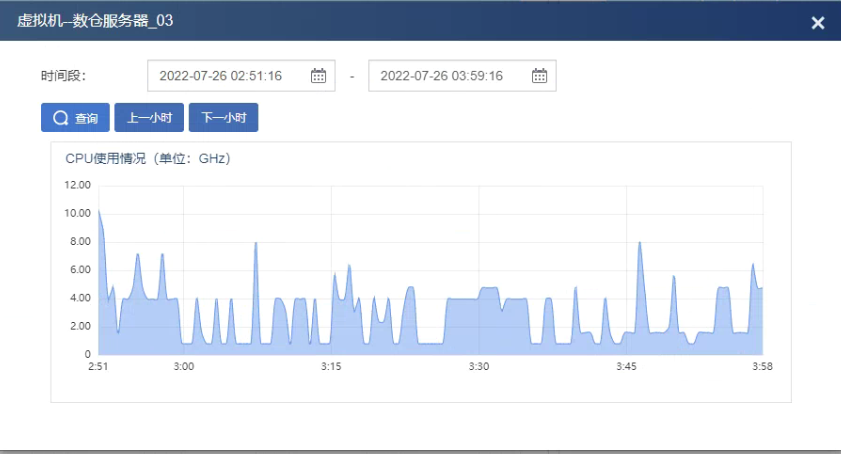
Task: Click the magnifier icon in 查询 button
Action: point(60,119)
